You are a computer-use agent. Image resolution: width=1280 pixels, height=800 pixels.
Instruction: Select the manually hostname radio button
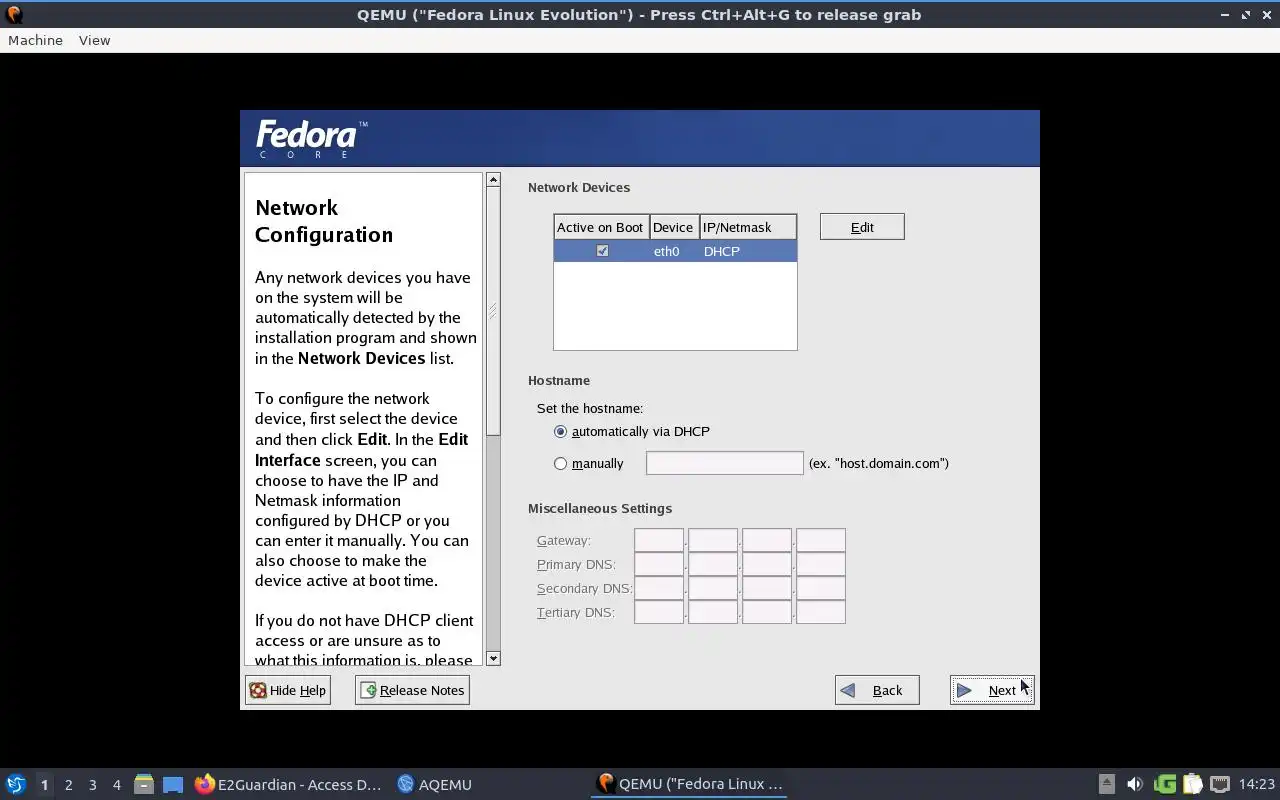(560, 464)
